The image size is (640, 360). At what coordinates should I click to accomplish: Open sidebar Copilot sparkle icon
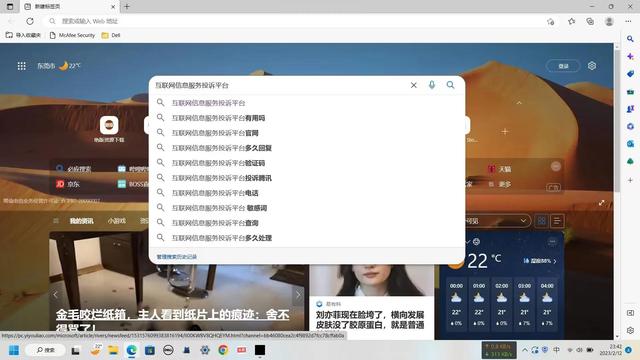point(630,56)
